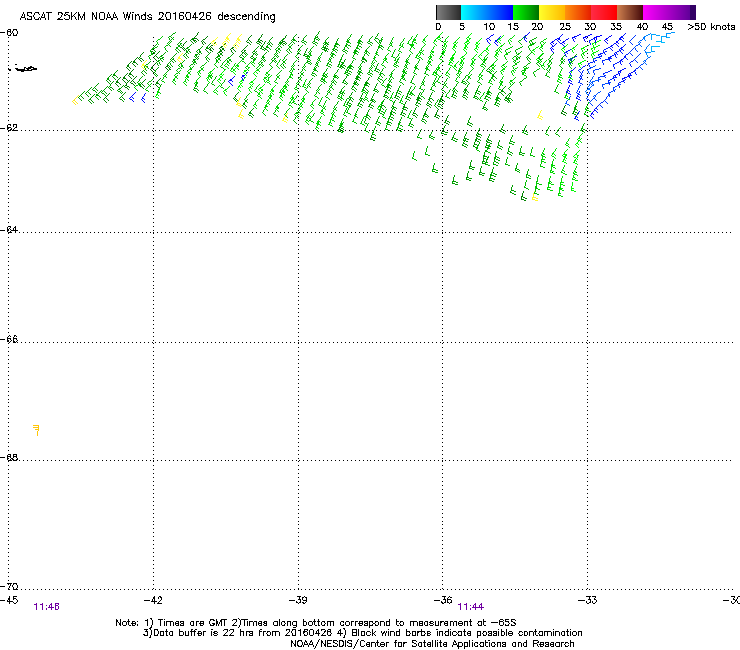Click the legend scale label "35"

pyautogui.click(x=616, y=27)
